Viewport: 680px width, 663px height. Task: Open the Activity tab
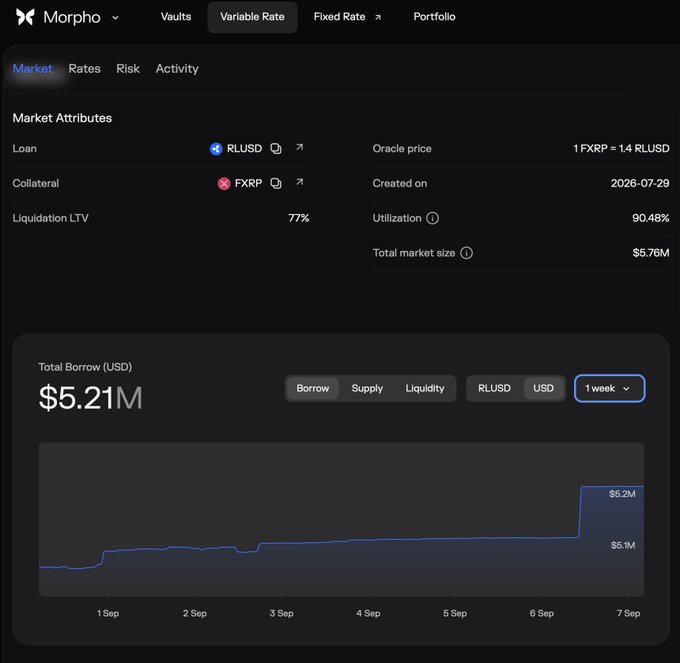coord(177,69)
